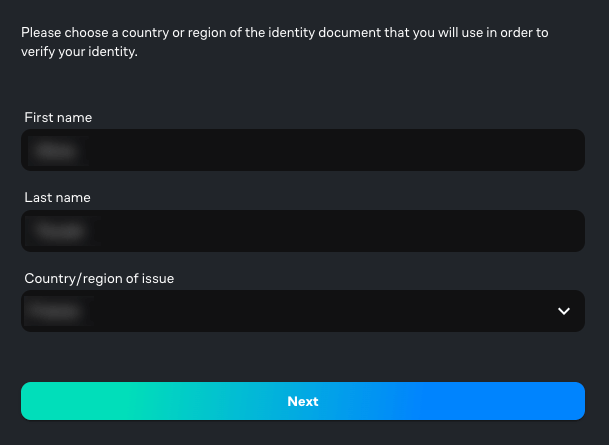Click the "Last name" label text
The image size is (609, 445).
[x=57, y=198]
